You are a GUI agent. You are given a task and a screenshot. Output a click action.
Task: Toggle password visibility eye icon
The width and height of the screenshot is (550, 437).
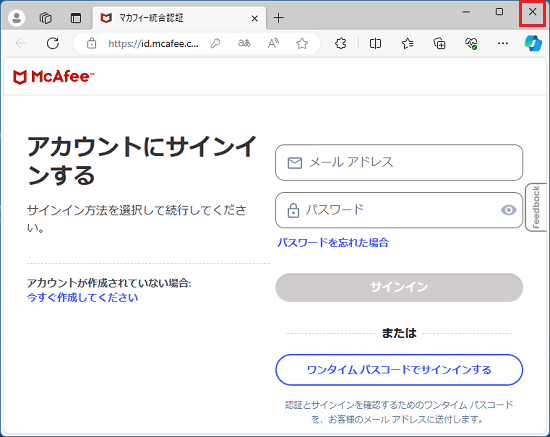point(508,210)
